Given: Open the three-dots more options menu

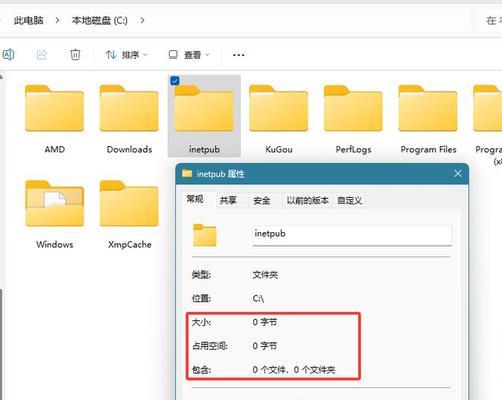Looking at the screenshot, I should [x=239, y=55].
